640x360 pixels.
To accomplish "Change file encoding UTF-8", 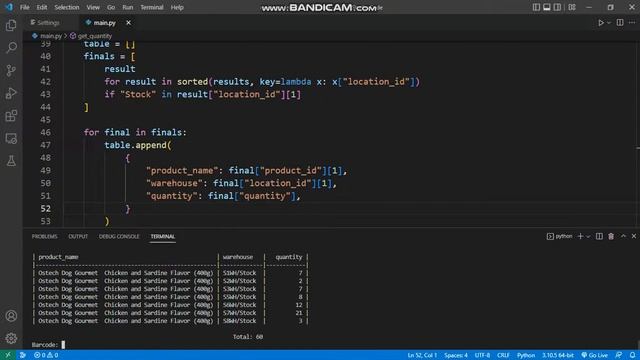I will [482, 355].
